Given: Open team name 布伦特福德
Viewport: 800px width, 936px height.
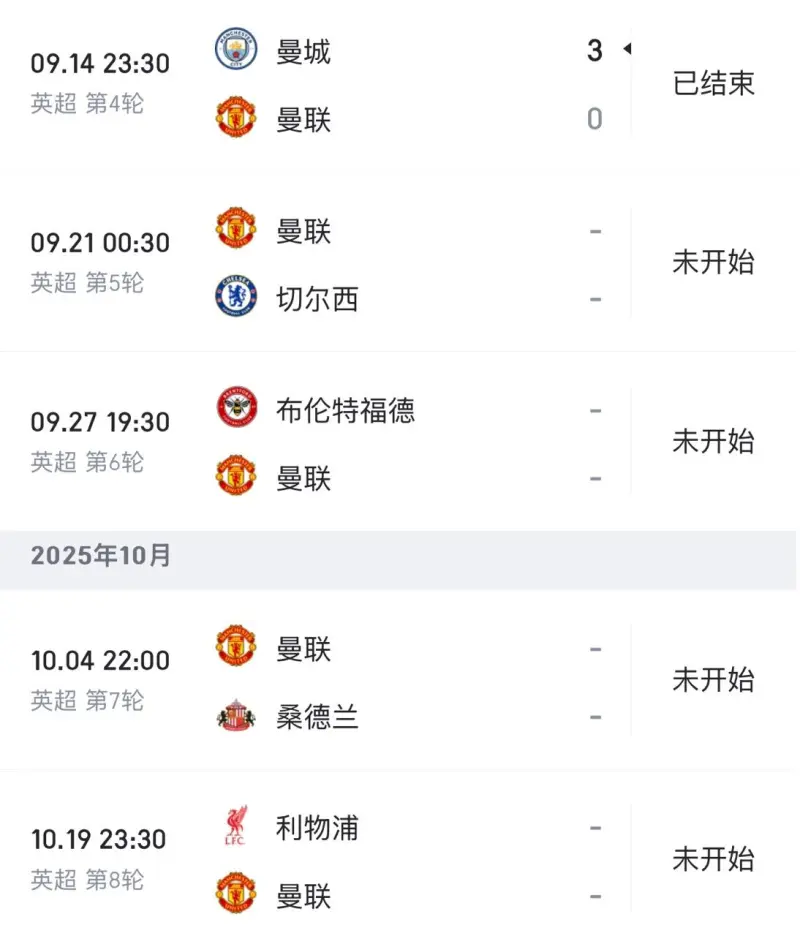Looking at the screenshot, I should [345, 411].
